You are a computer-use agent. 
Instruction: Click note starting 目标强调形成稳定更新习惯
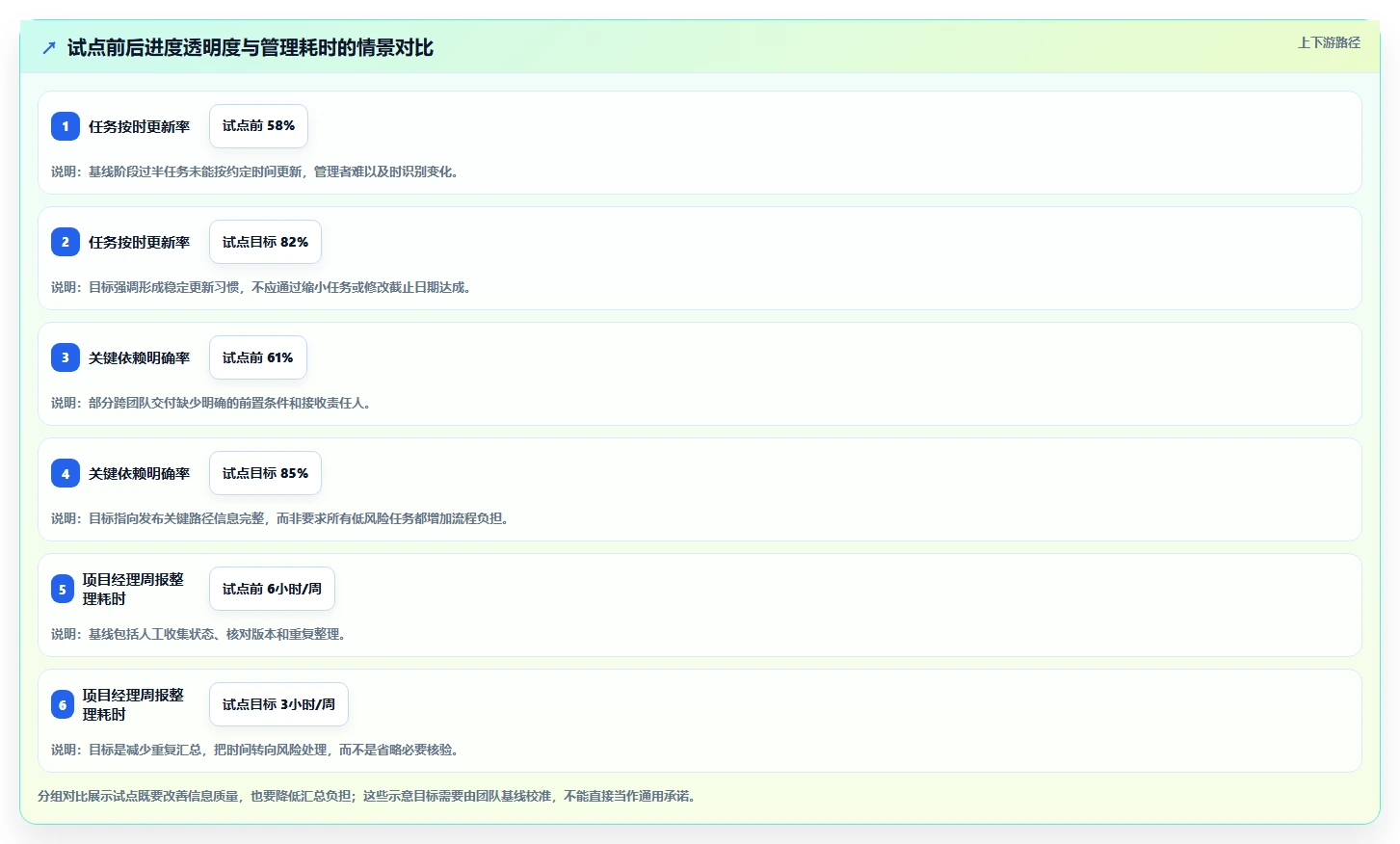(264, 287)
